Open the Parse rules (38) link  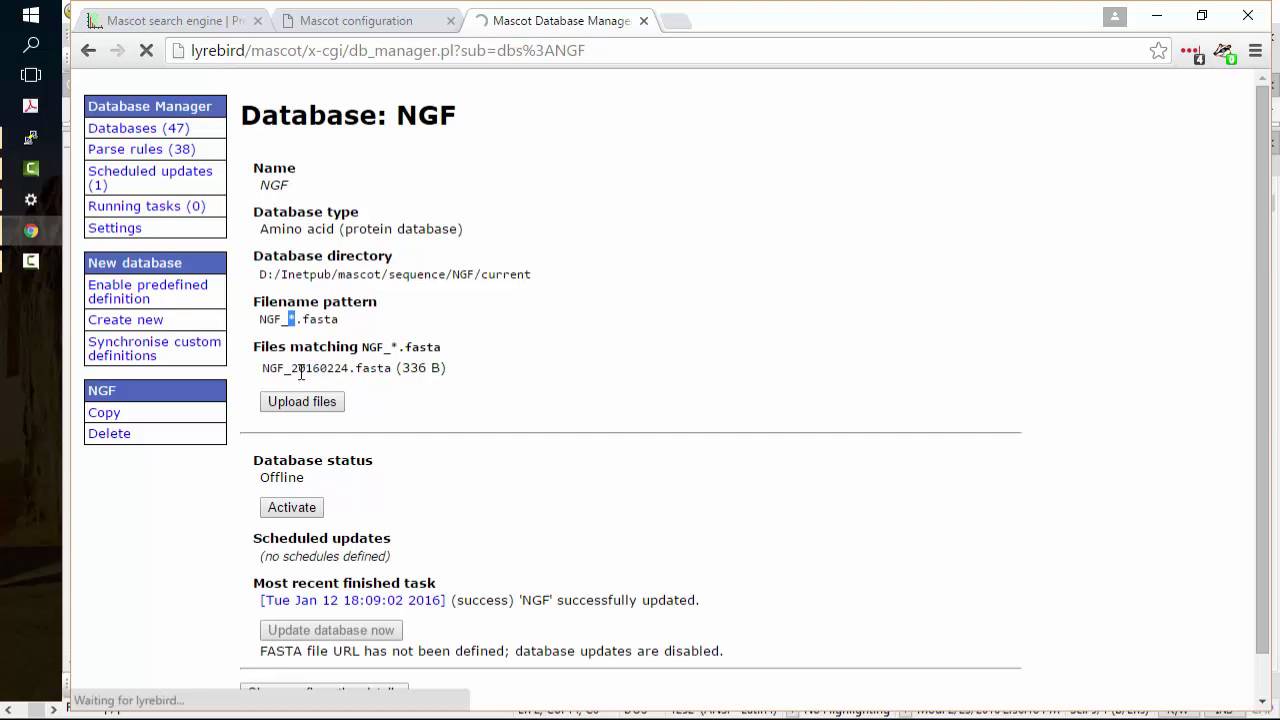point(141,149)
